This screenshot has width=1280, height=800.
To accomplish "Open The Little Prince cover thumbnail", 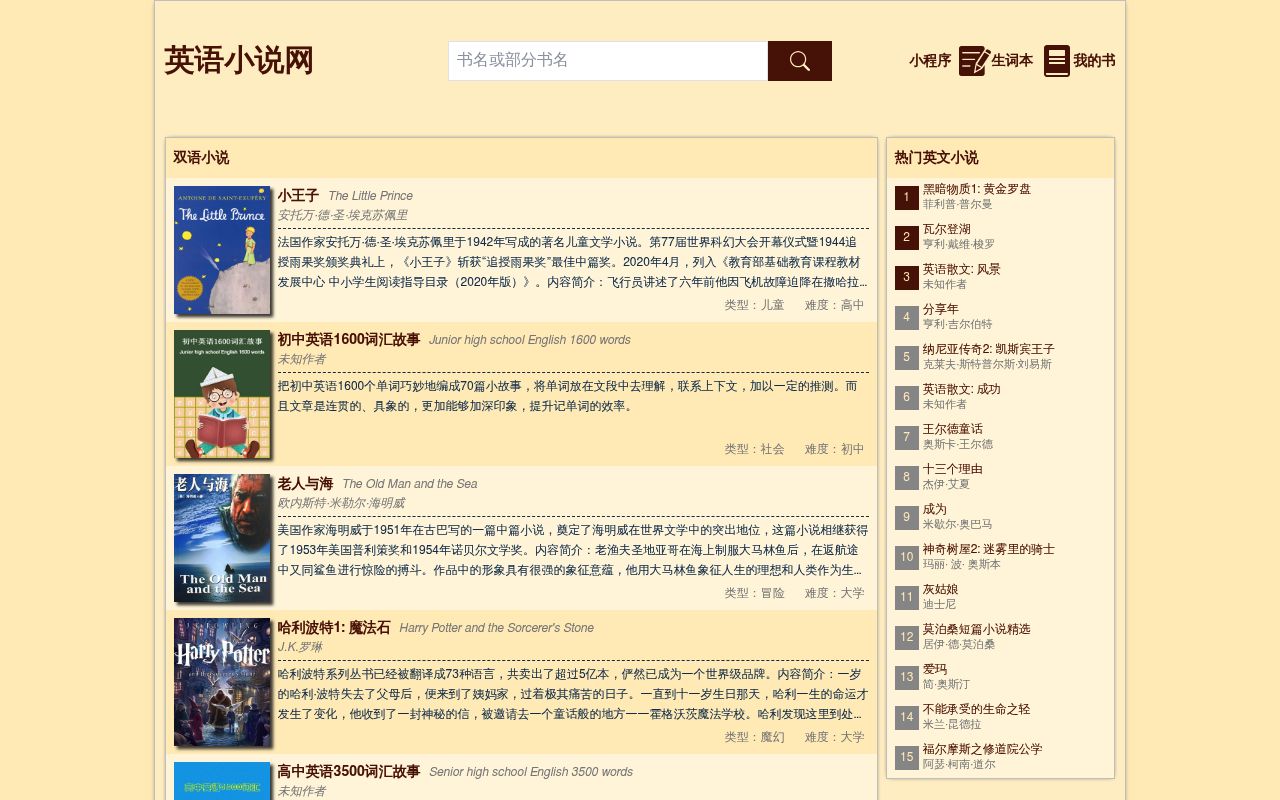I will coord(222,250).
